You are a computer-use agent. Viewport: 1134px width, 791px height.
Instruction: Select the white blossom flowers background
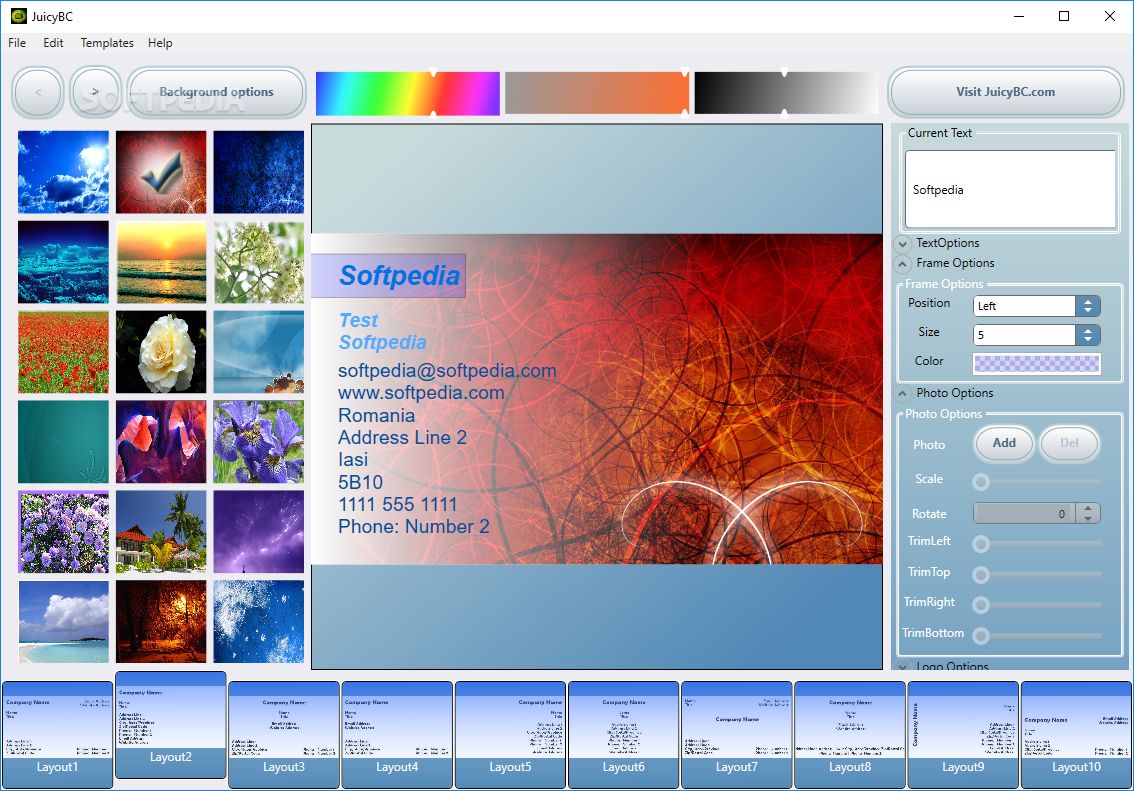pos(259,262)
